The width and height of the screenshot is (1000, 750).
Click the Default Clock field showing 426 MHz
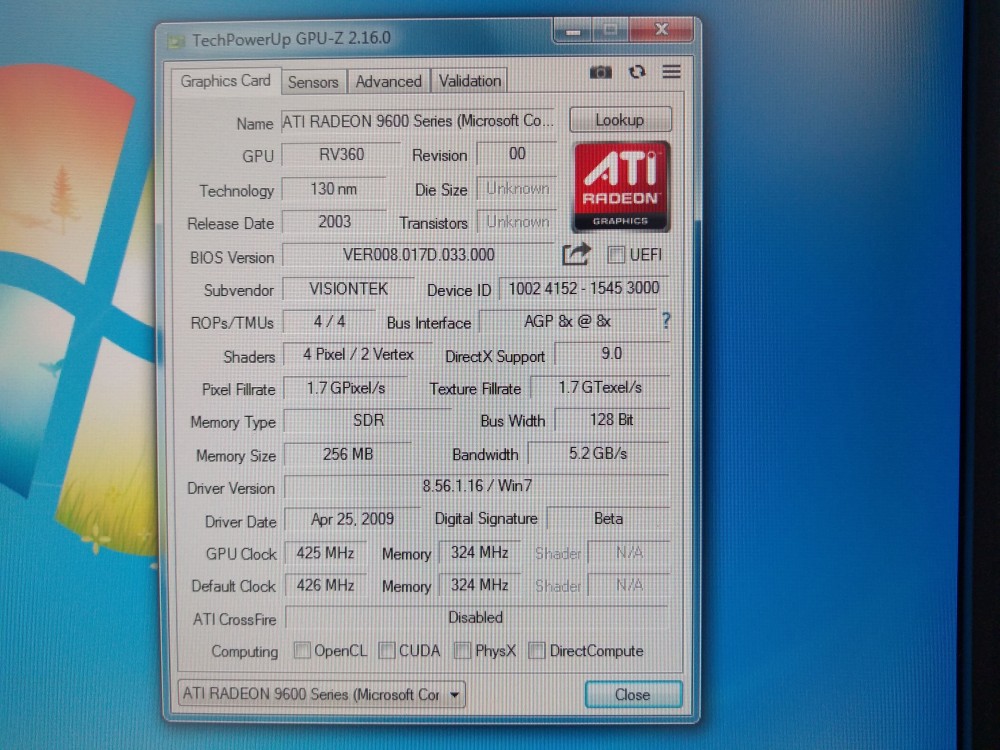click(x=325, y=585)
